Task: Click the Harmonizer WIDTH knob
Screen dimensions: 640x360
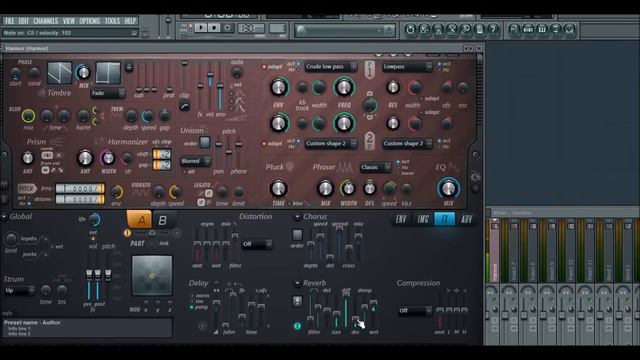Action: (108, 158)
